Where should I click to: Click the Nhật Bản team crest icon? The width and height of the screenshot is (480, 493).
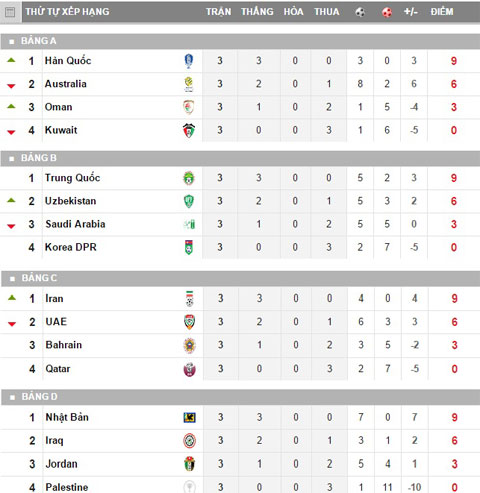[x=190, y=417]
